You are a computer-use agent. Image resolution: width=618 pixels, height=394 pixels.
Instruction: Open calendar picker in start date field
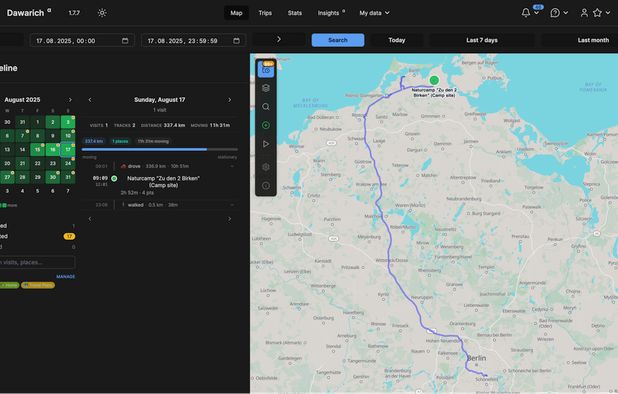tap(125, 41)
